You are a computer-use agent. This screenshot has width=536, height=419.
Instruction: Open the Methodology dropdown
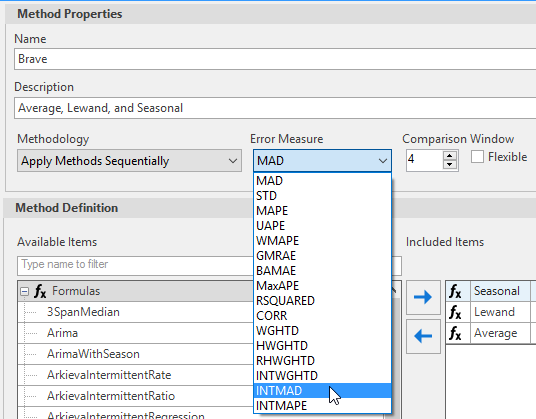(129, 161)
